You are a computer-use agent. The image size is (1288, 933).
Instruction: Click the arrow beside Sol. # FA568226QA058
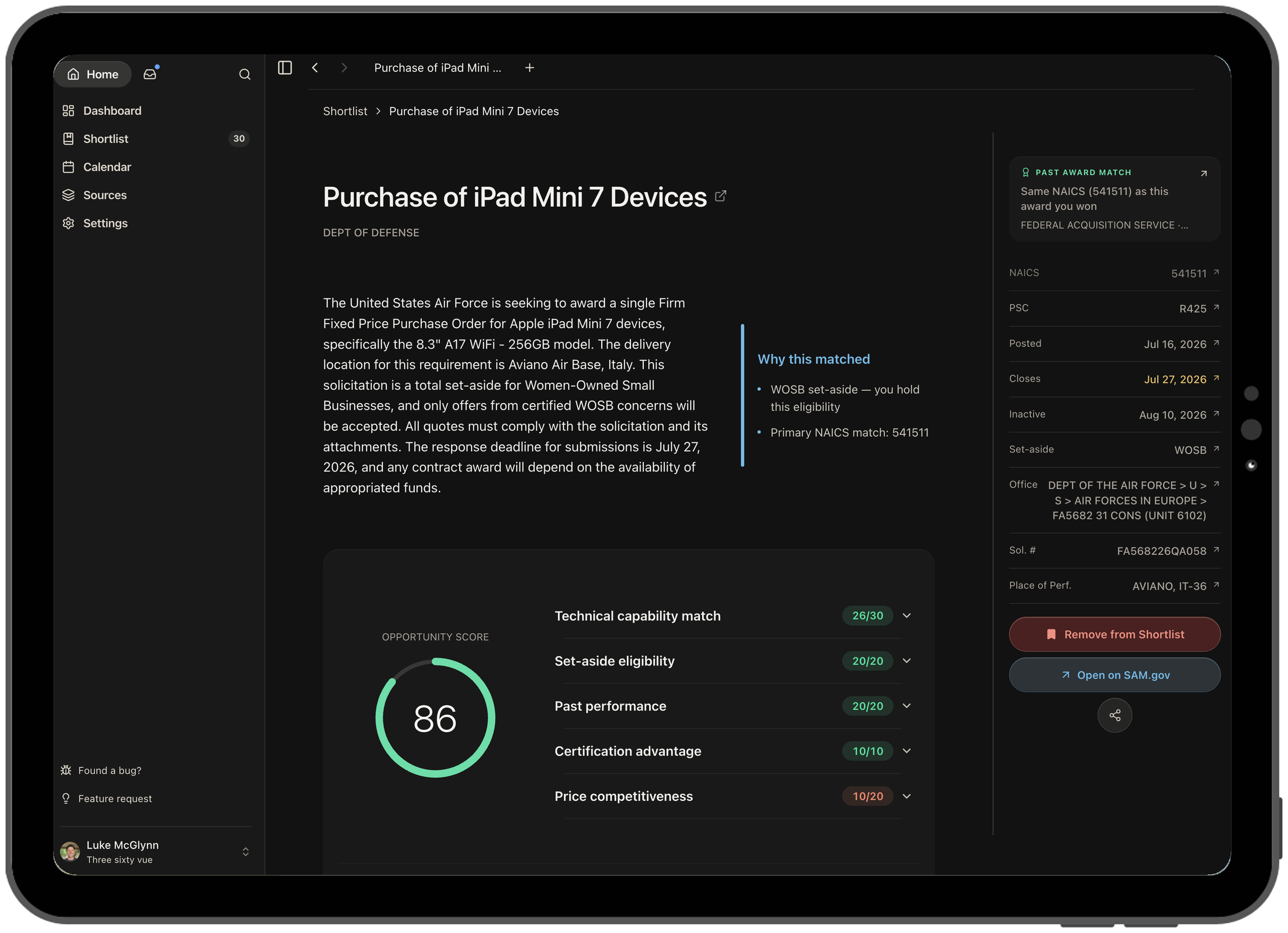coord(1216,550)
